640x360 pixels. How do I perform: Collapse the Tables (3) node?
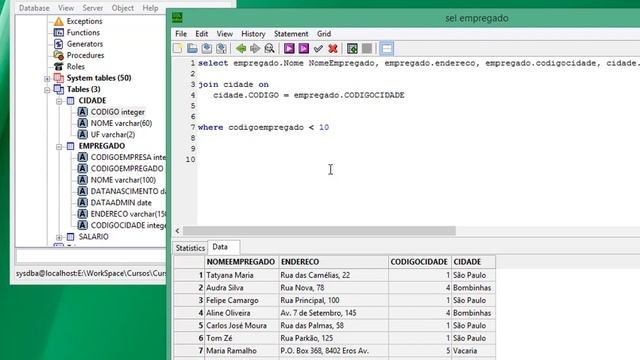tap(47, 90)
